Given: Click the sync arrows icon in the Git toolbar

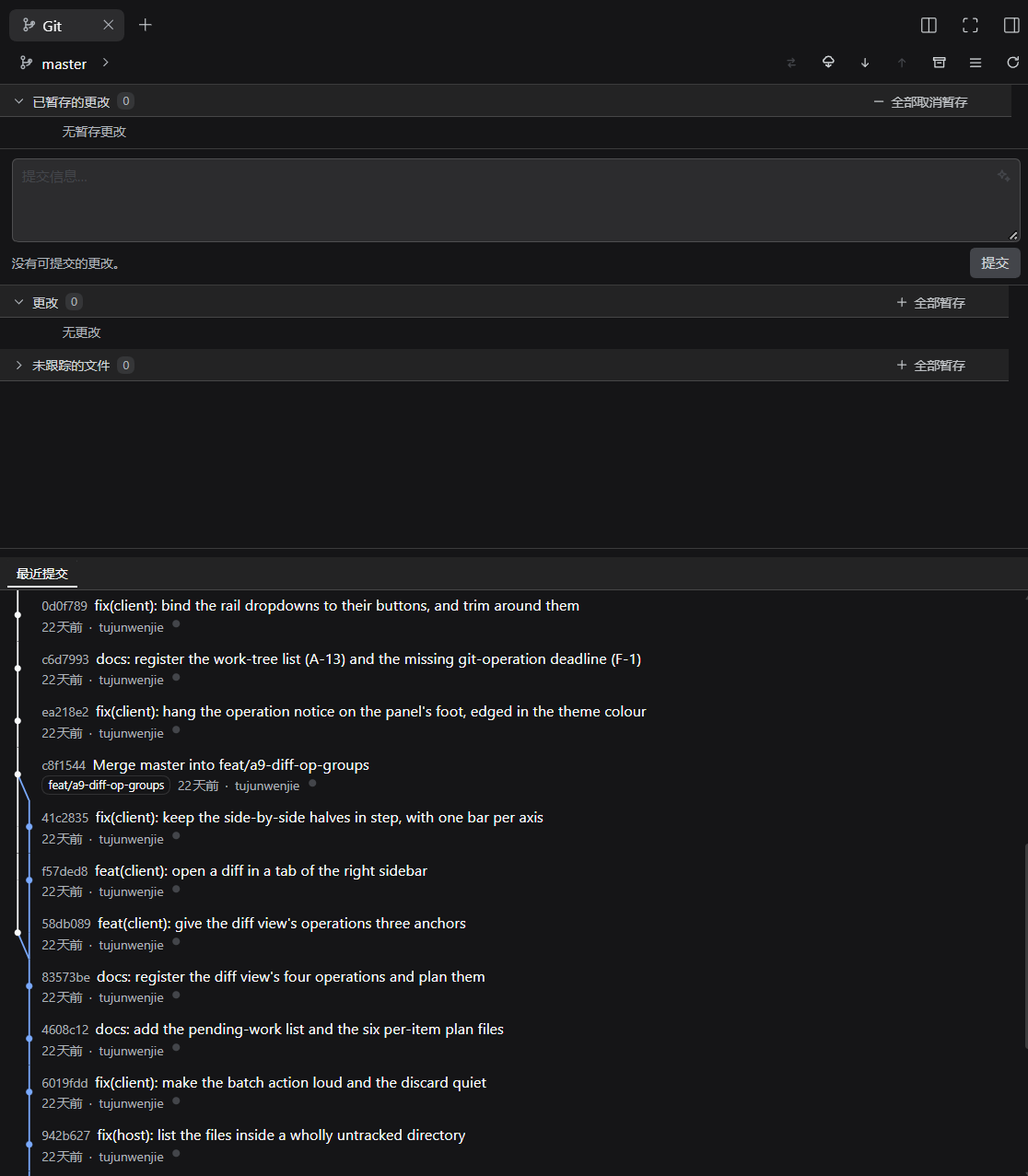Looking at the screenshot, I should tap(791, 63).
